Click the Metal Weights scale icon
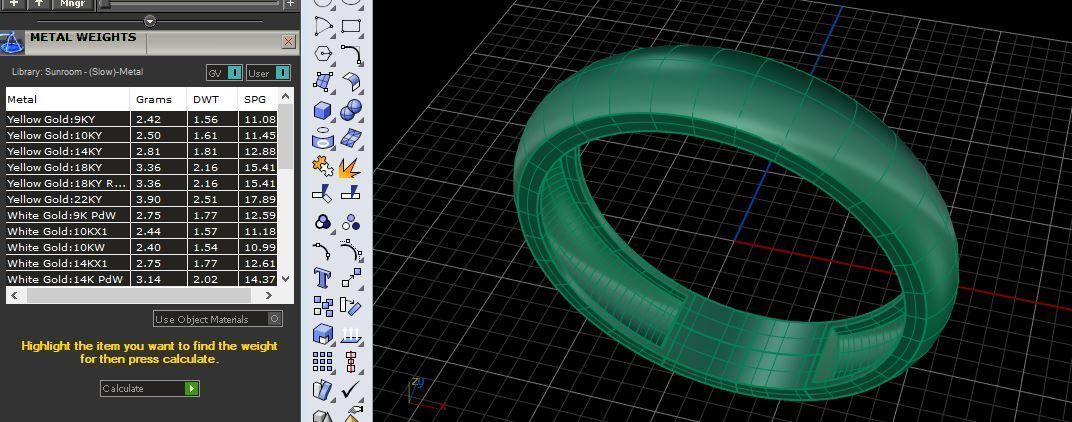This screenshot has width=1072, height=422. coord(12,44)
